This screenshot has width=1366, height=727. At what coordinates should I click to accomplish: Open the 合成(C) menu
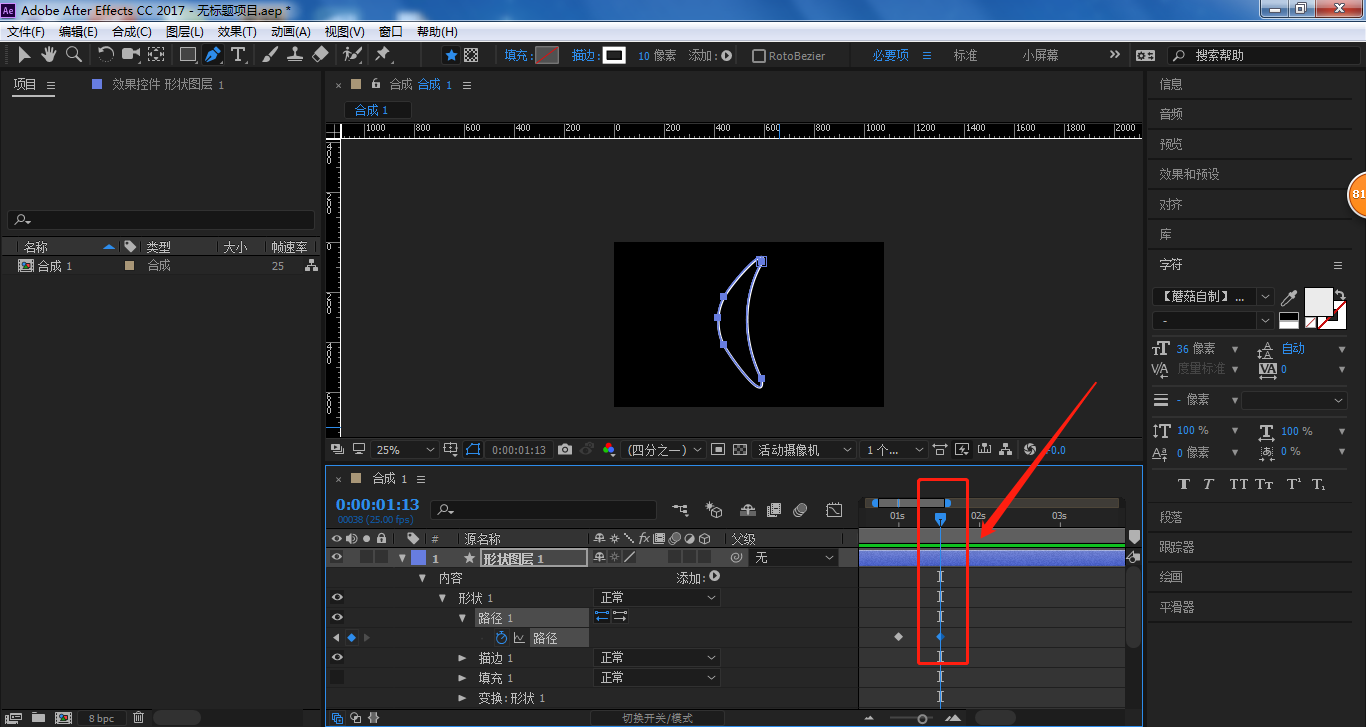132,32
